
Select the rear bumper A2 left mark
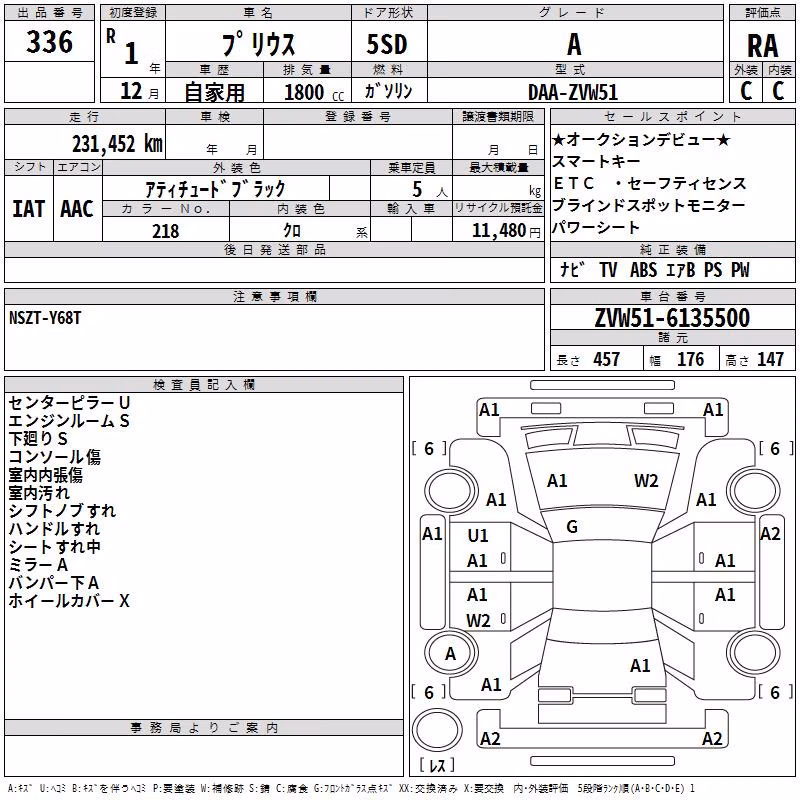click(490, 738)
